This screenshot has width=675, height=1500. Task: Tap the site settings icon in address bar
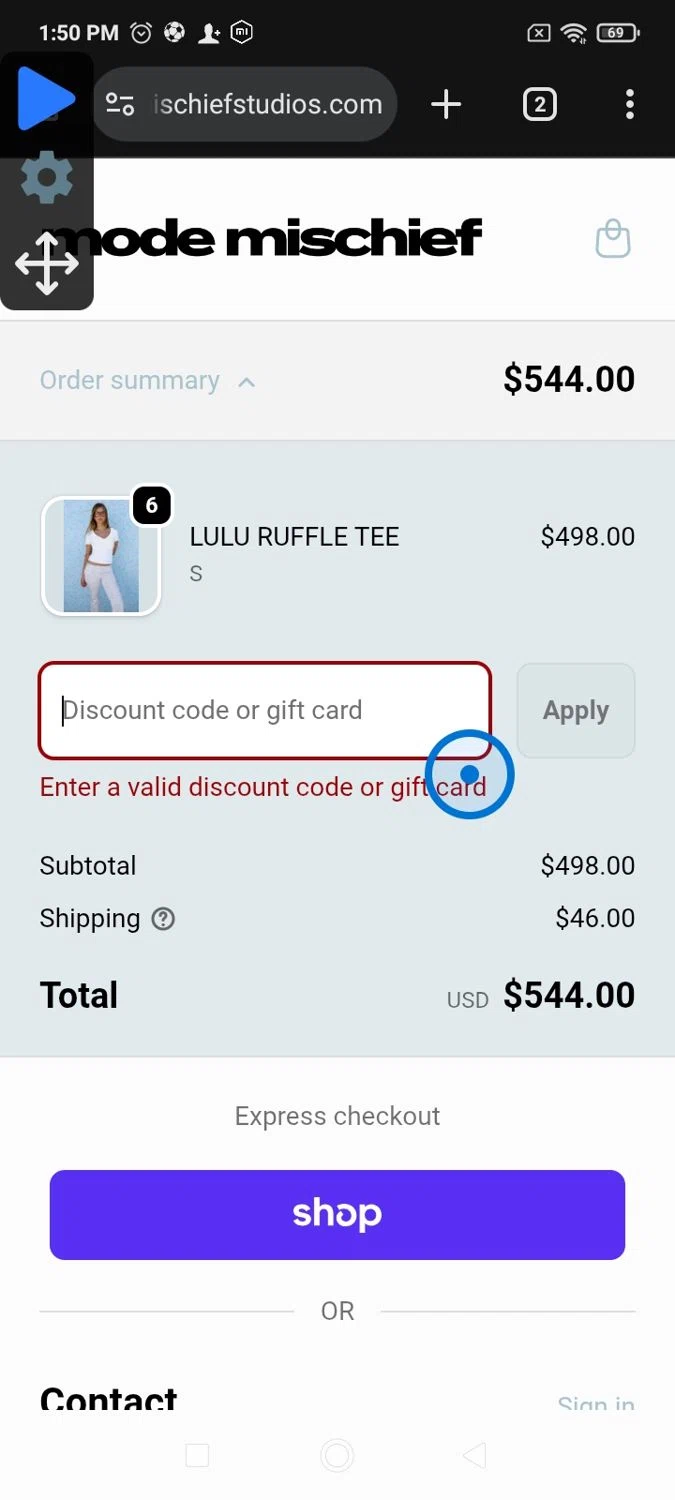point(120,104)
